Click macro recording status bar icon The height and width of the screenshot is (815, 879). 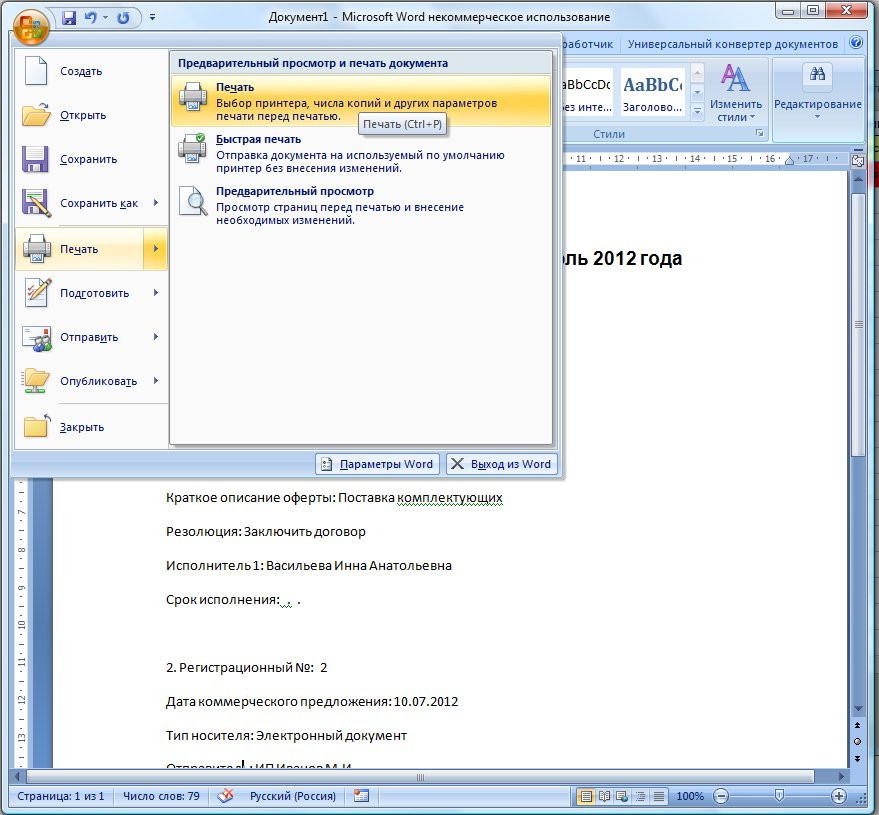coord(362,796)
